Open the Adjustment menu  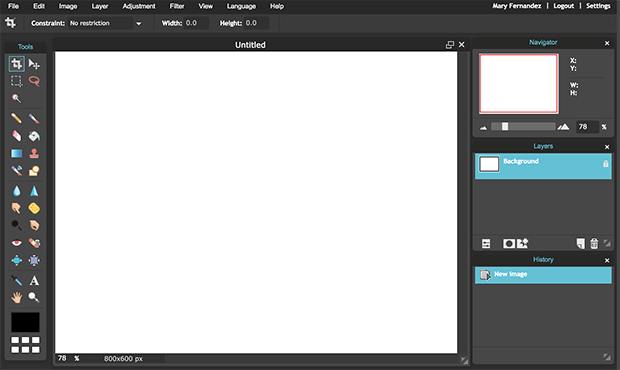(x=139, y=6)
